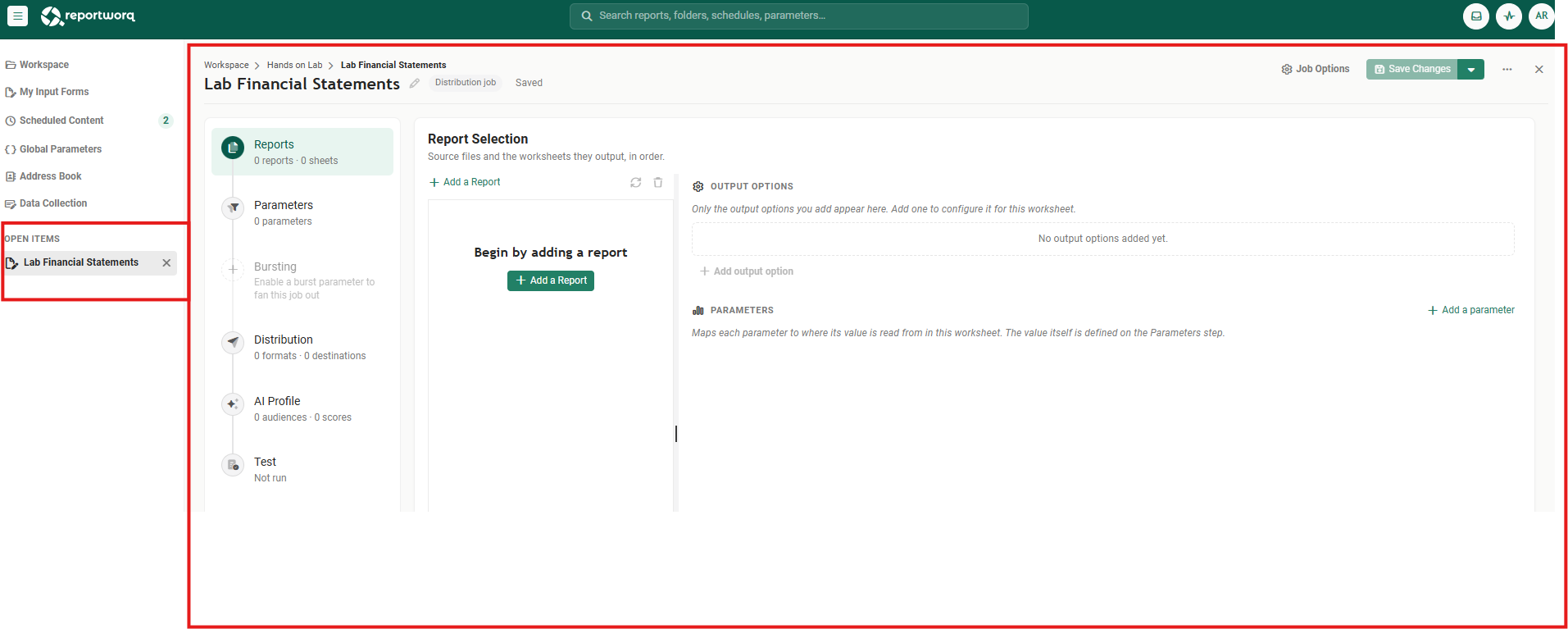Viewport: 1568px width, 629px height.
Task: Expand the Save Changes dropdown arrow
Action: [1471, 70]
